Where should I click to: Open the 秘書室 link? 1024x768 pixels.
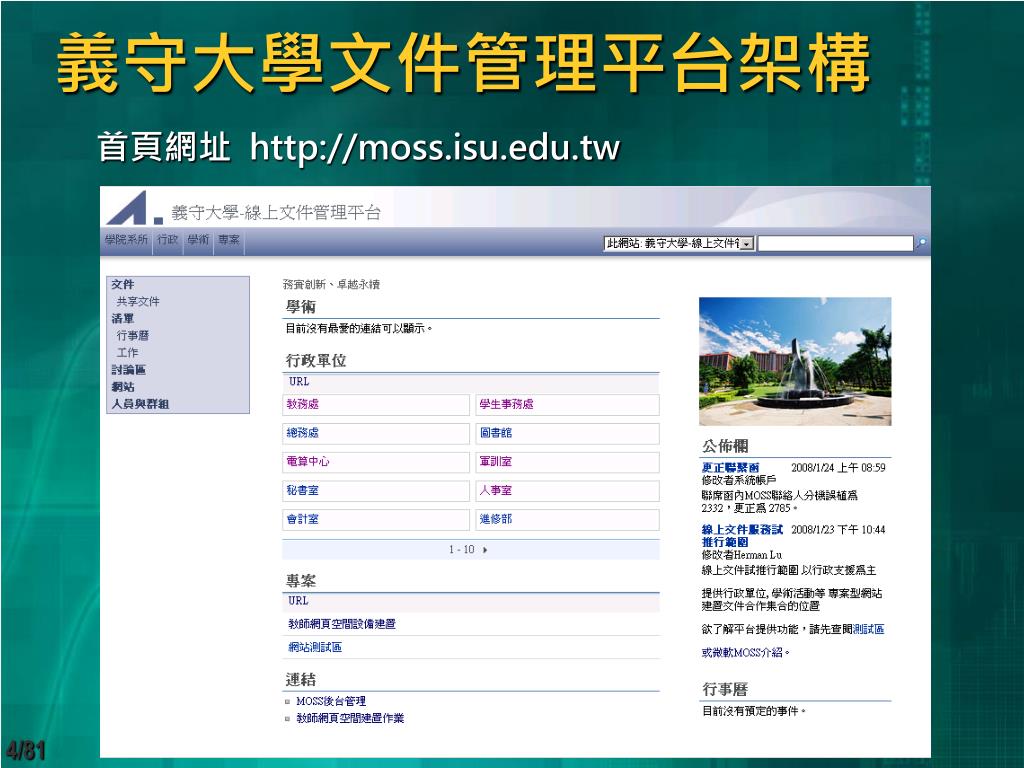[302, 490]
